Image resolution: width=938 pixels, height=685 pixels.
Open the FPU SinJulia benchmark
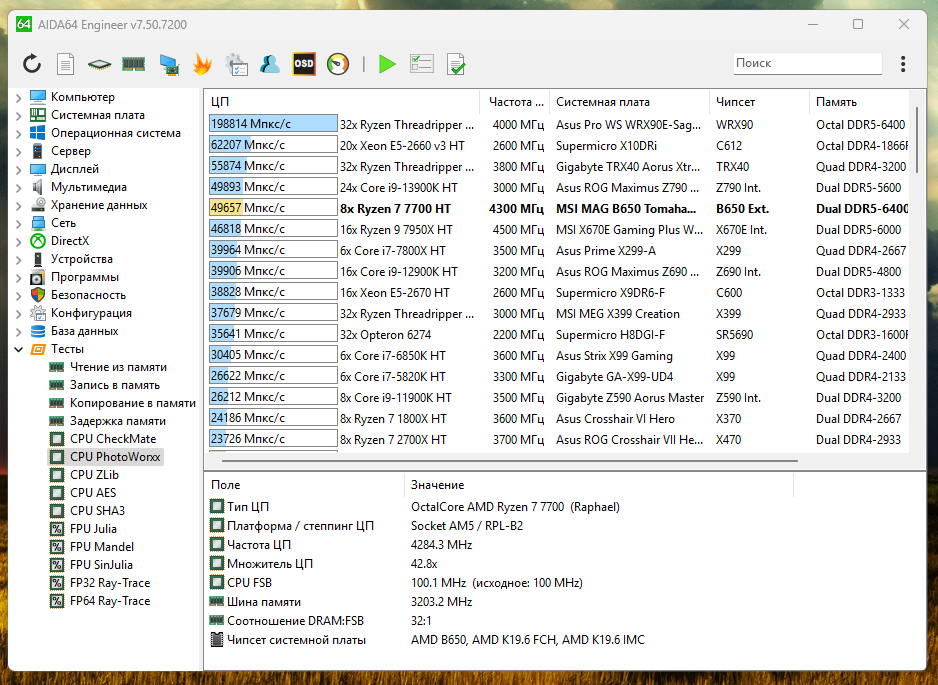point(101,564)
